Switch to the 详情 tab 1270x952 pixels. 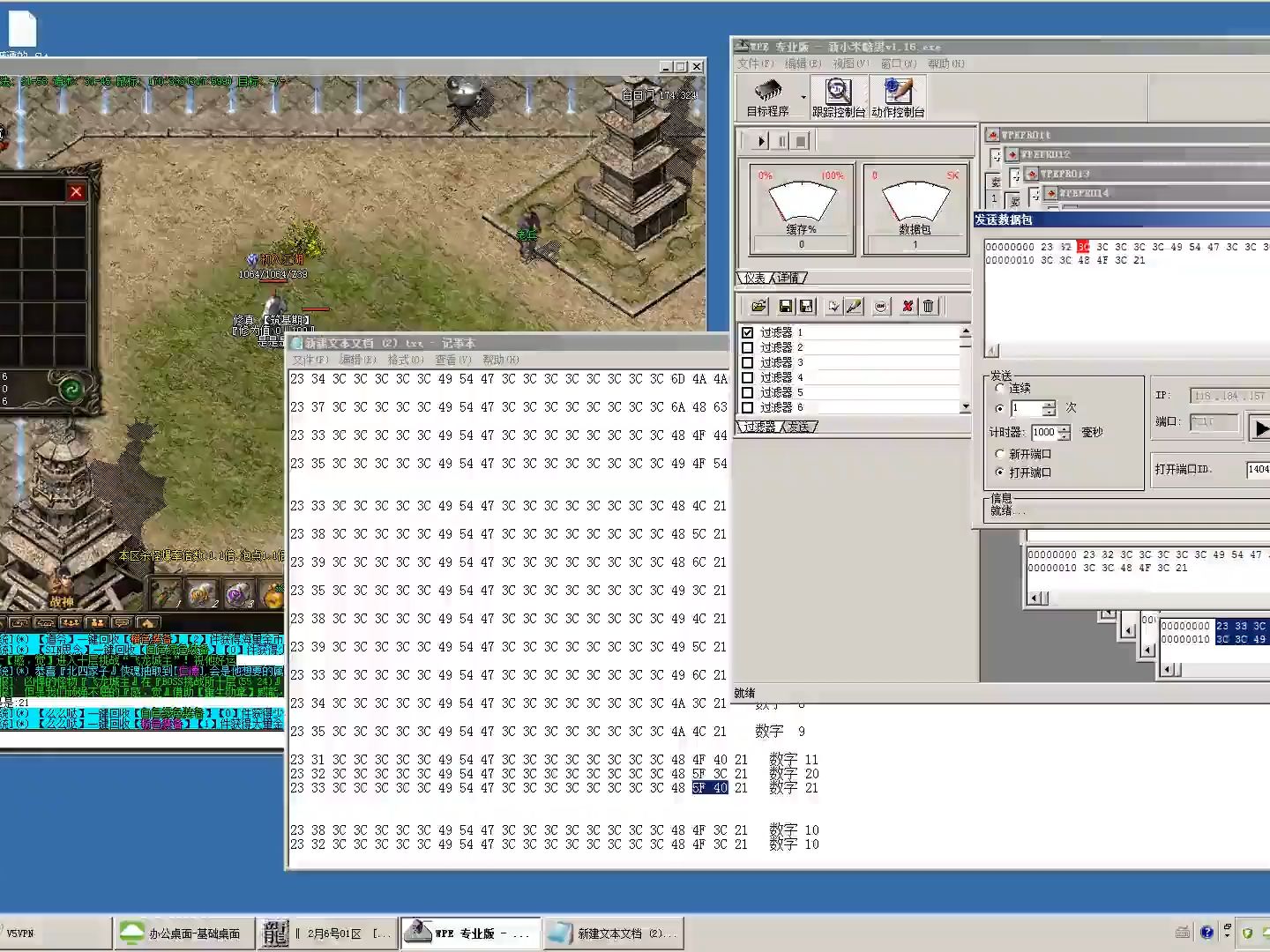click(788, 278)
